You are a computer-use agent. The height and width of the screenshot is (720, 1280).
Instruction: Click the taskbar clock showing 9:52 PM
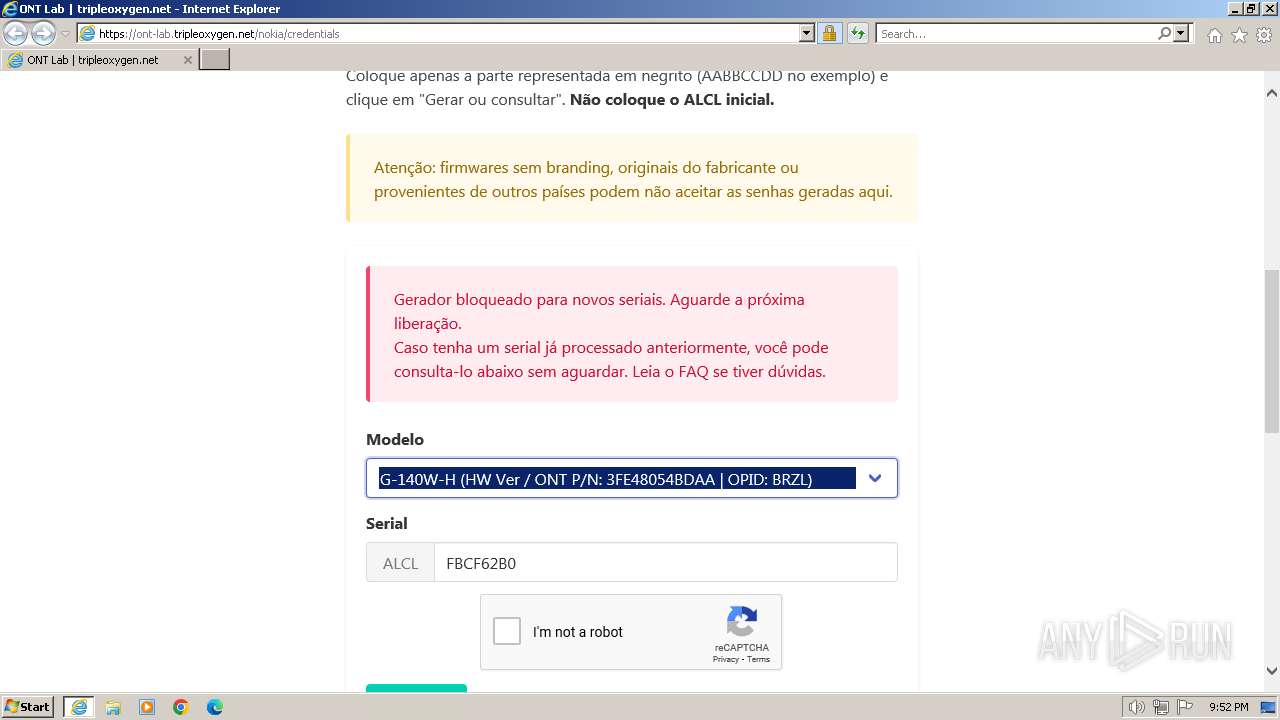point(1228,707)
